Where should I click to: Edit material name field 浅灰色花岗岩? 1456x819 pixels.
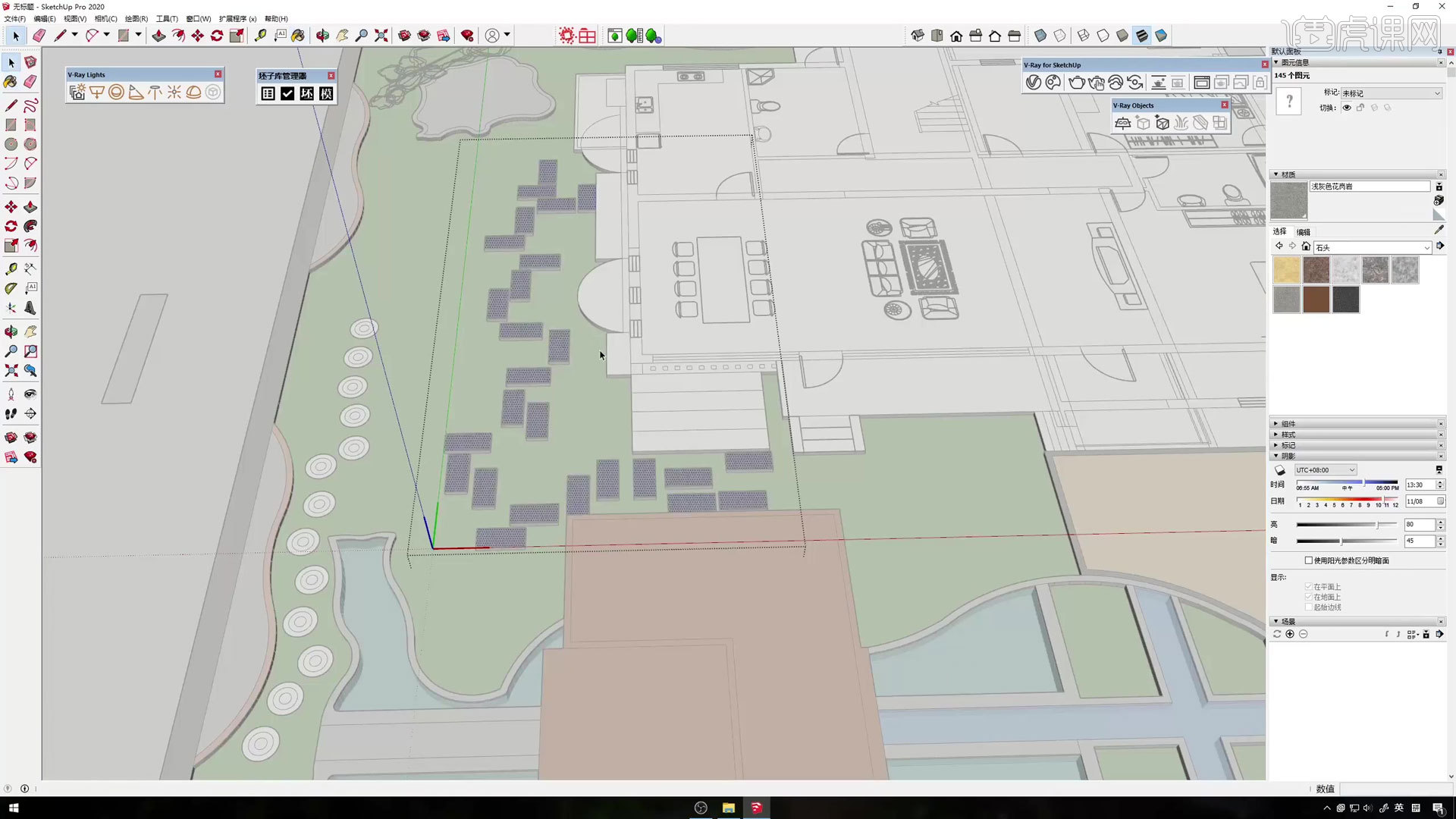coord(1370,187)
